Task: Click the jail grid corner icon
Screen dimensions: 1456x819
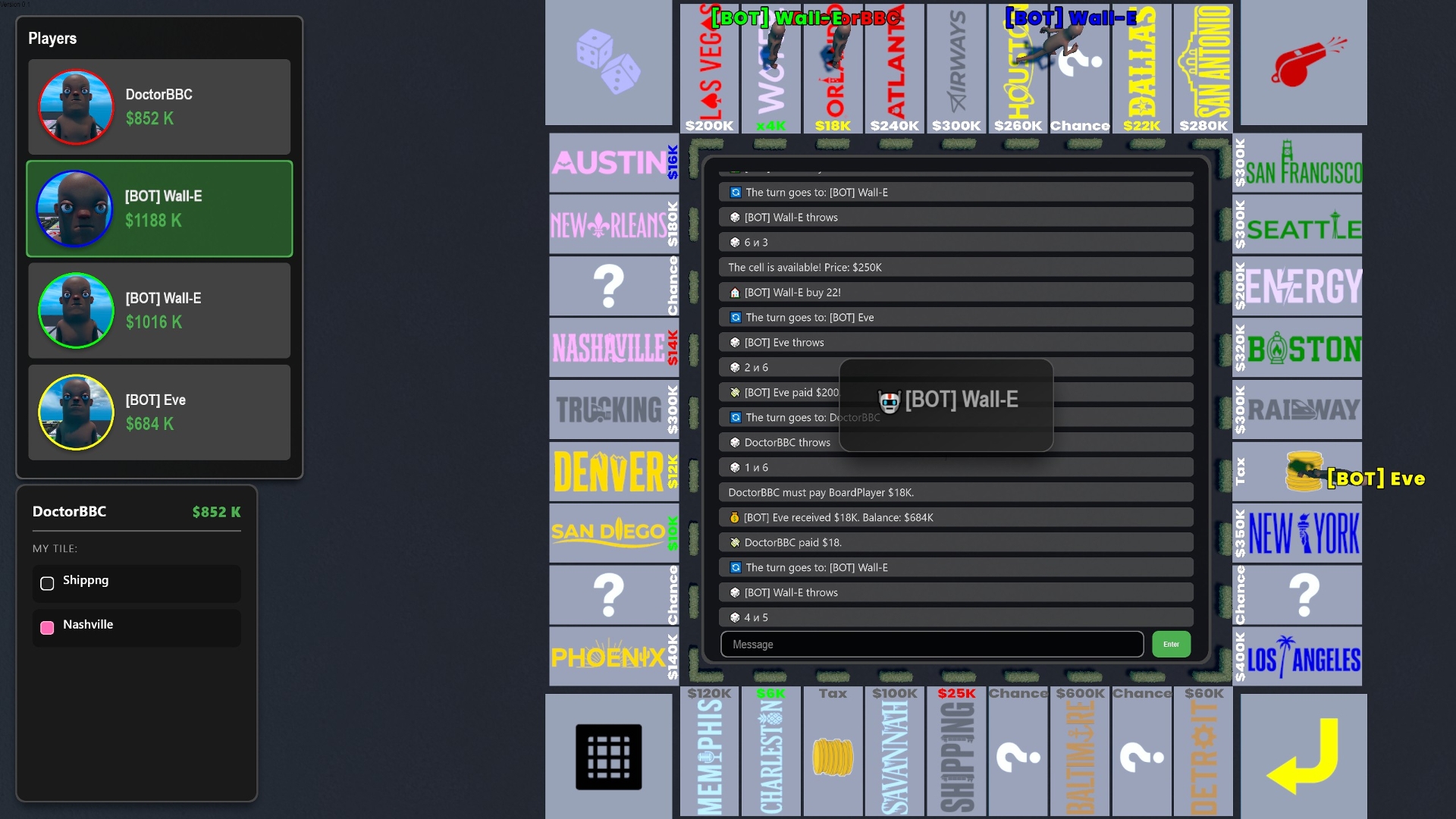Action: tap(608, 756)
